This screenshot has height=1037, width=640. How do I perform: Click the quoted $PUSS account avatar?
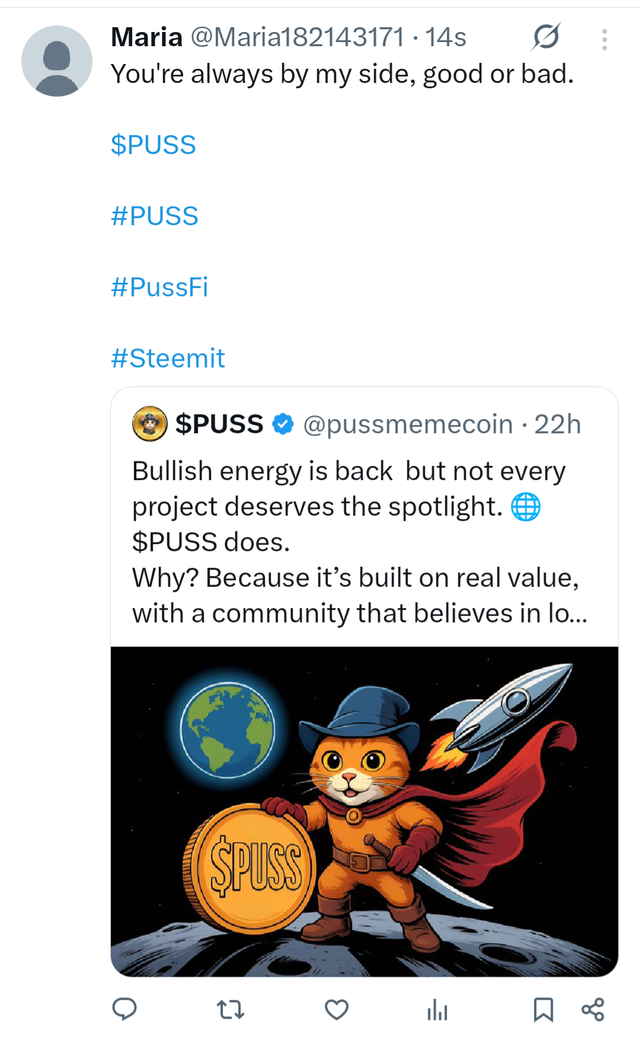pyautogui.click(x=149, y=424)
